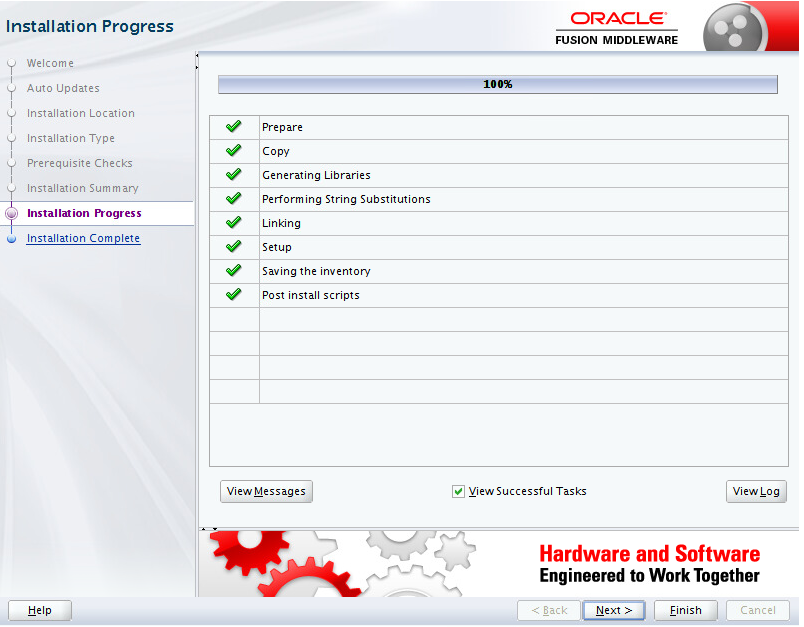Uncheck the View Successful Tasks checkbox
The width and height of the screenshot is (804, 627).
coord(458,492)
